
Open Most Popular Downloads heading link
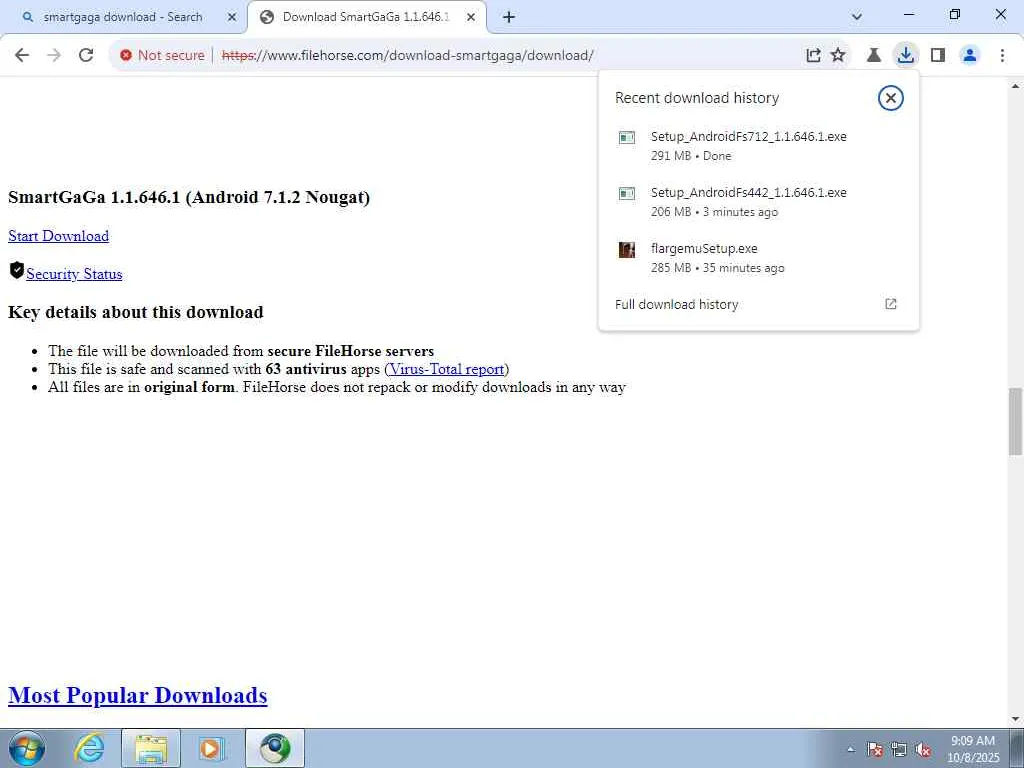138,696
